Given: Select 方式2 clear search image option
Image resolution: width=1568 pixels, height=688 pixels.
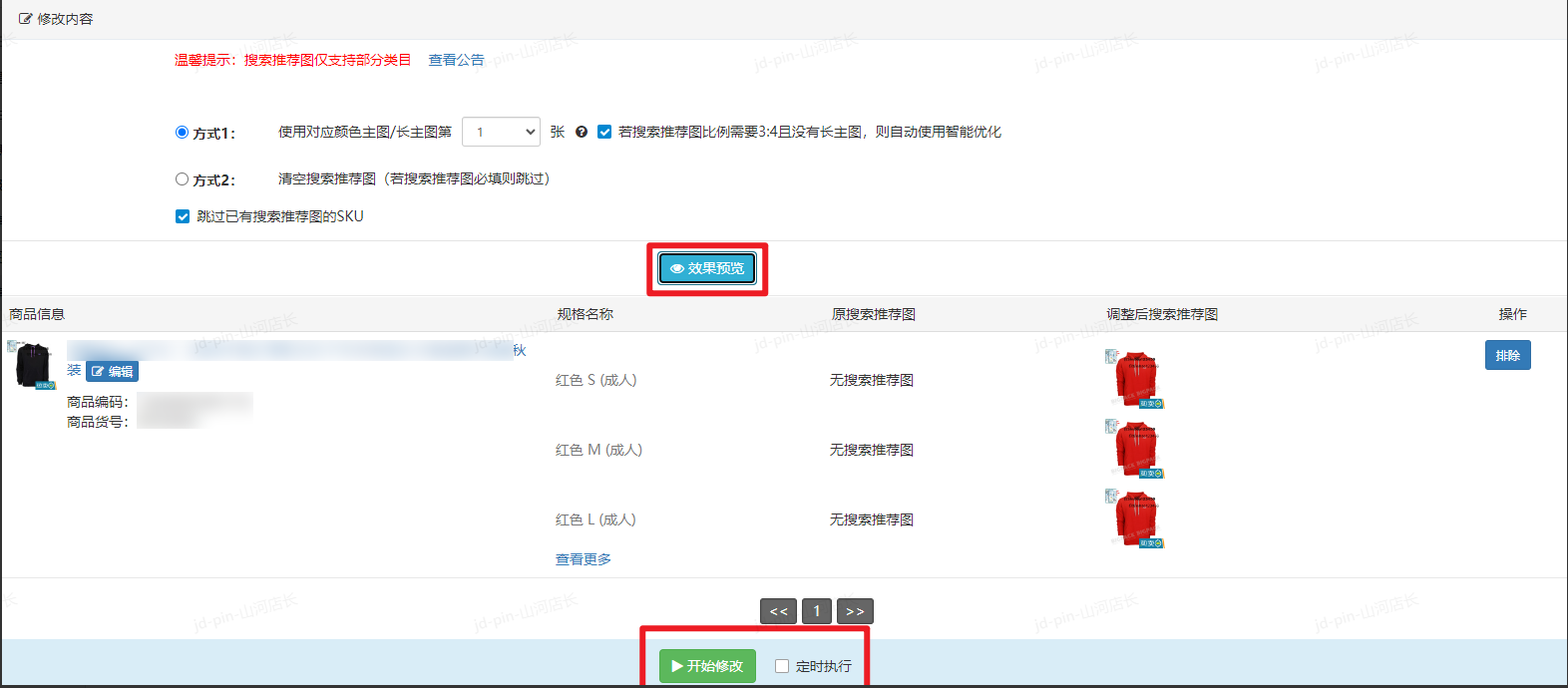Looking at the screenshot, I should (182, 179).
